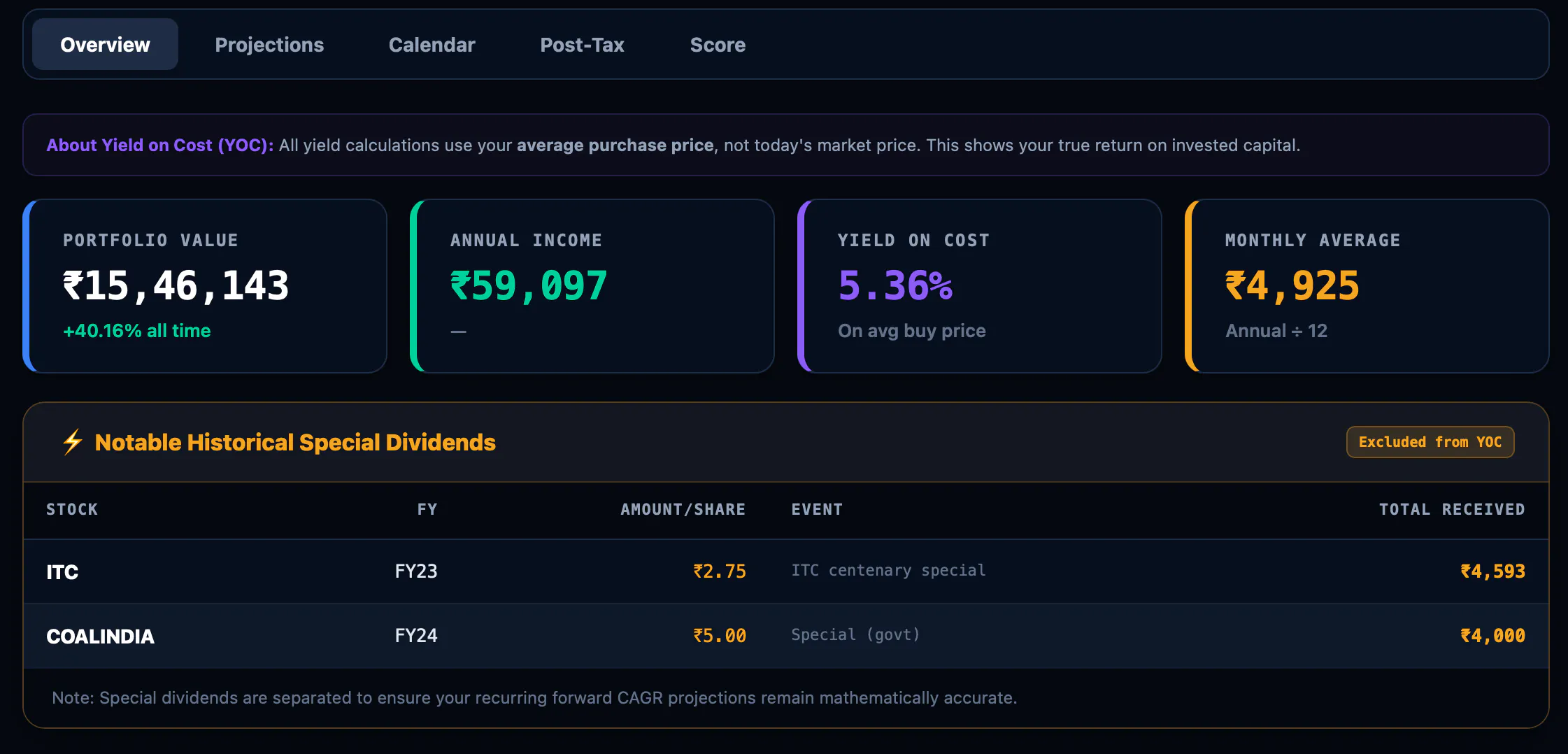Select the COALINDIA stock name
Screen dimensions: 1568x754
[x=100, y=636]
